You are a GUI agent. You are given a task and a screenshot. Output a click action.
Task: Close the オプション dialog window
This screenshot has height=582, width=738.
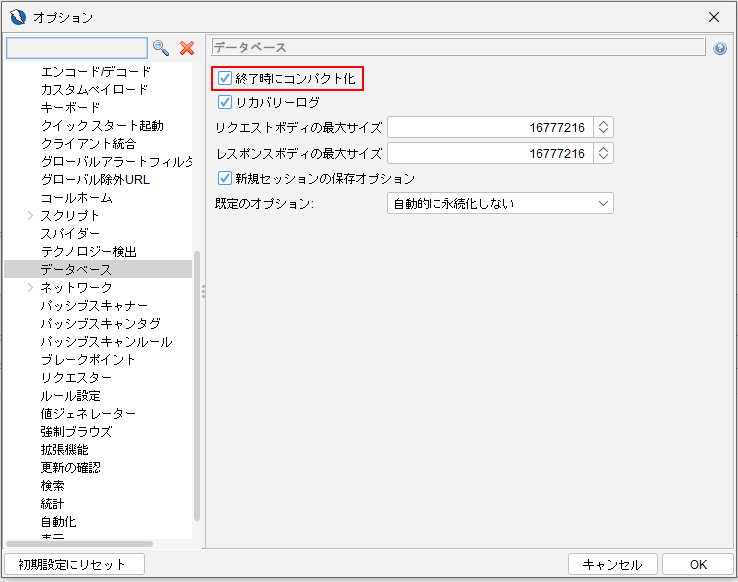click(714, 17)
